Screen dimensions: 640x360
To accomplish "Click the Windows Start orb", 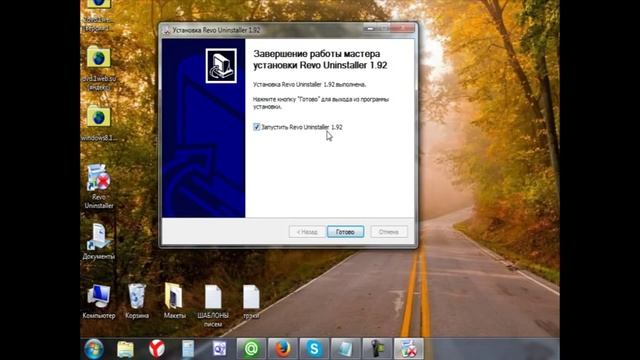I will click(x=94, y=349).
